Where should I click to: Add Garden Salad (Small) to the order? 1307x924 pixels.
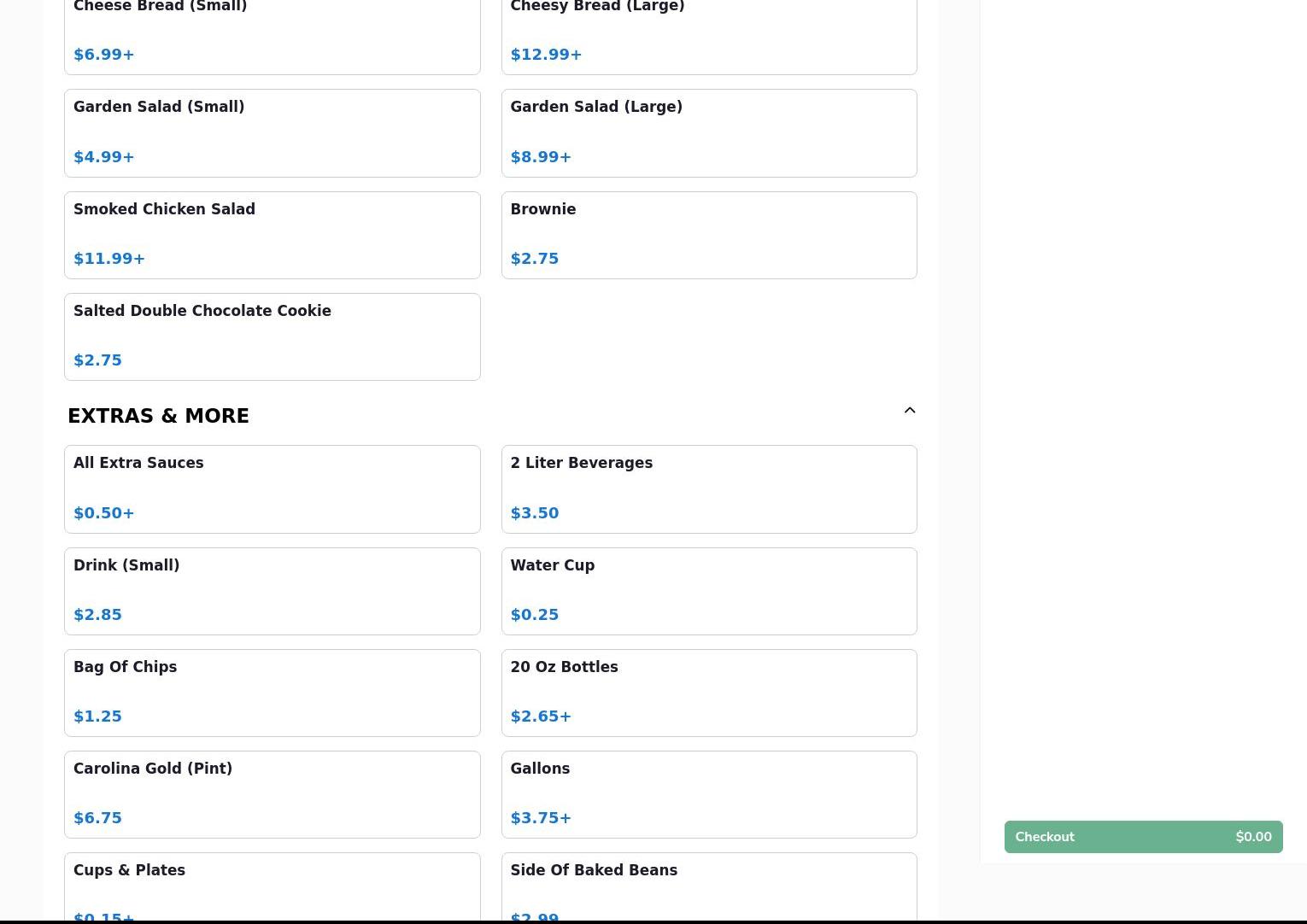pyautogui.click(x=272, y=133)
